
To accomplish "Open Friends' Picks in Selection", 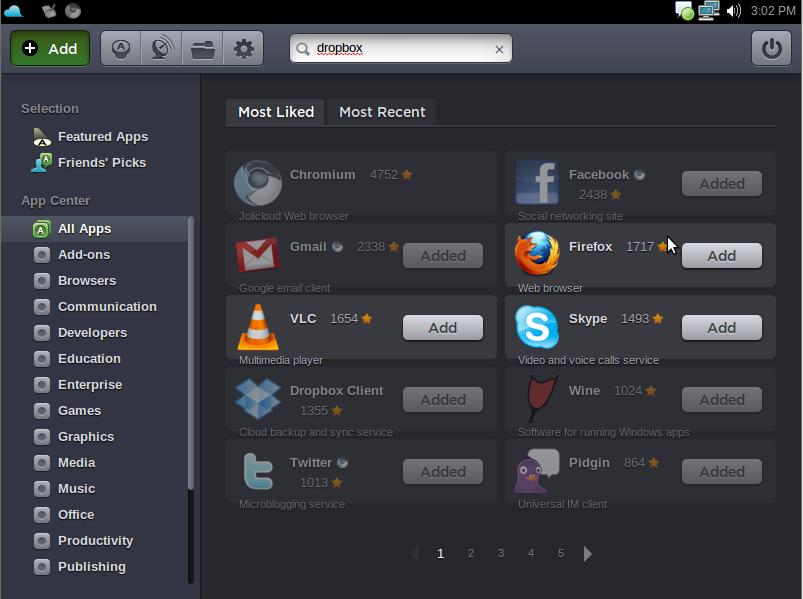I will (x=101, y=162).
